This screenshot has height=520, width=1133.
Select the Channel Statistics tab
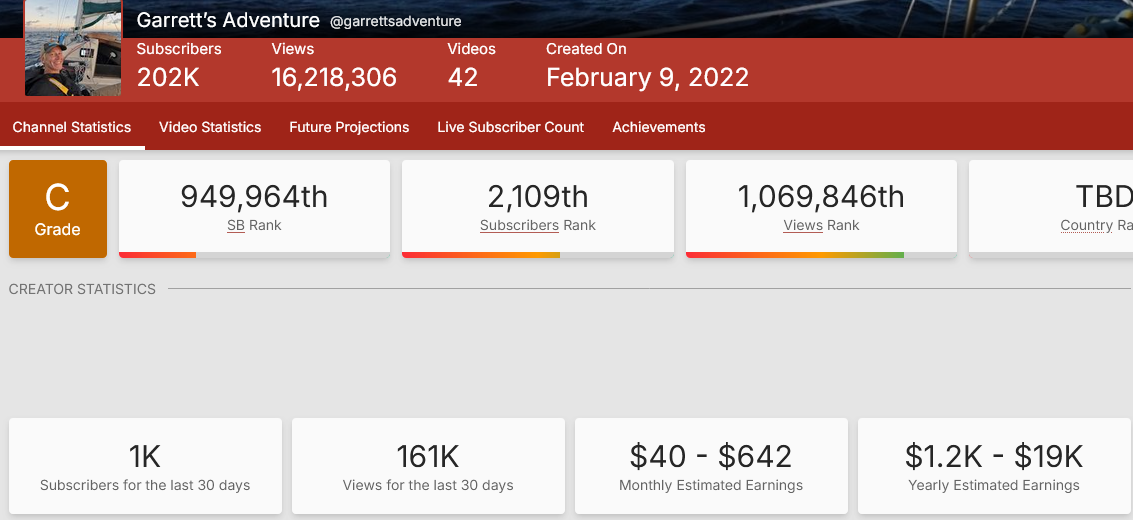click(72, 127)
